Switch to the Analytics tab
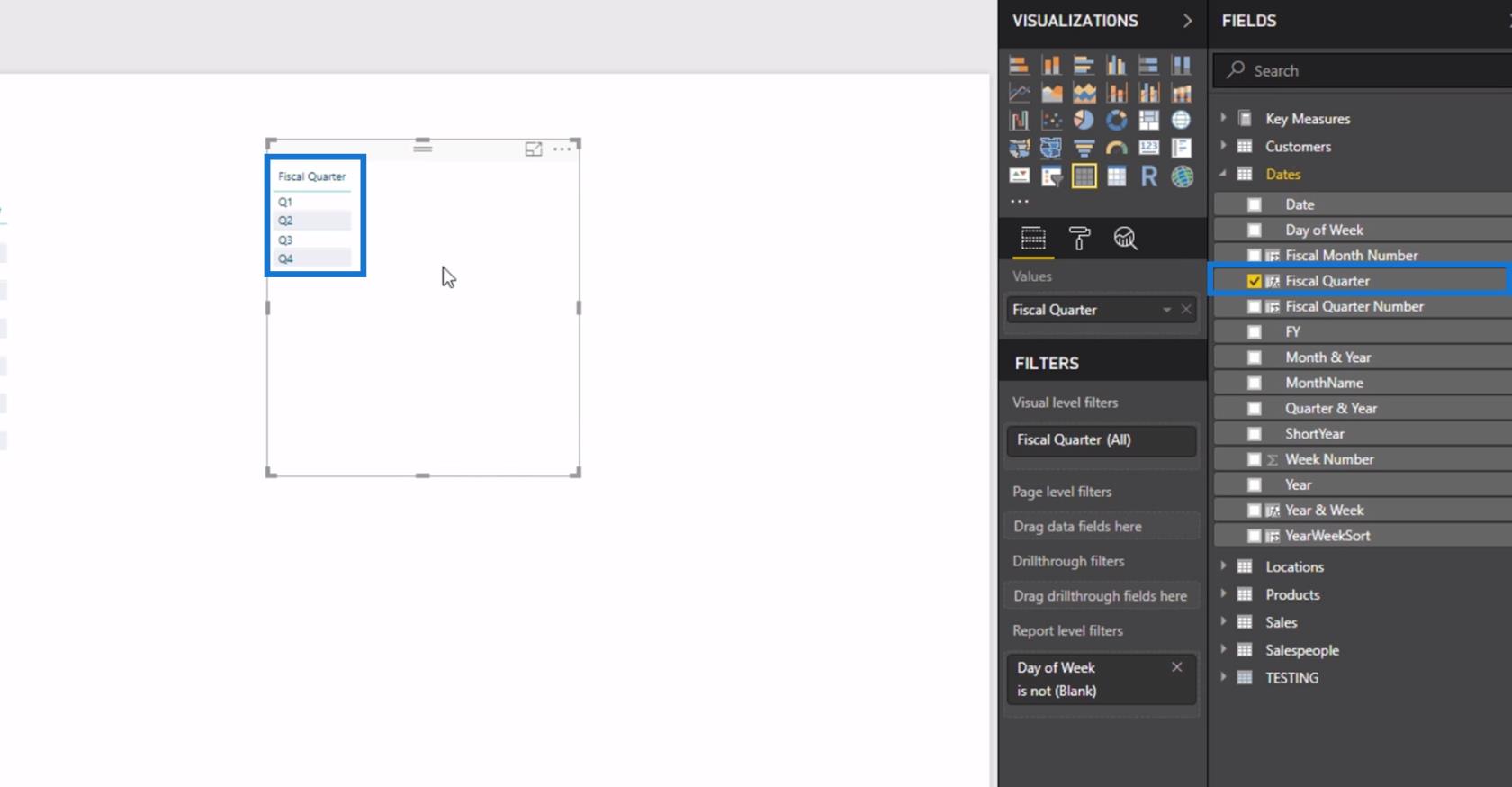1512x787 pixels. point(1125,239)
